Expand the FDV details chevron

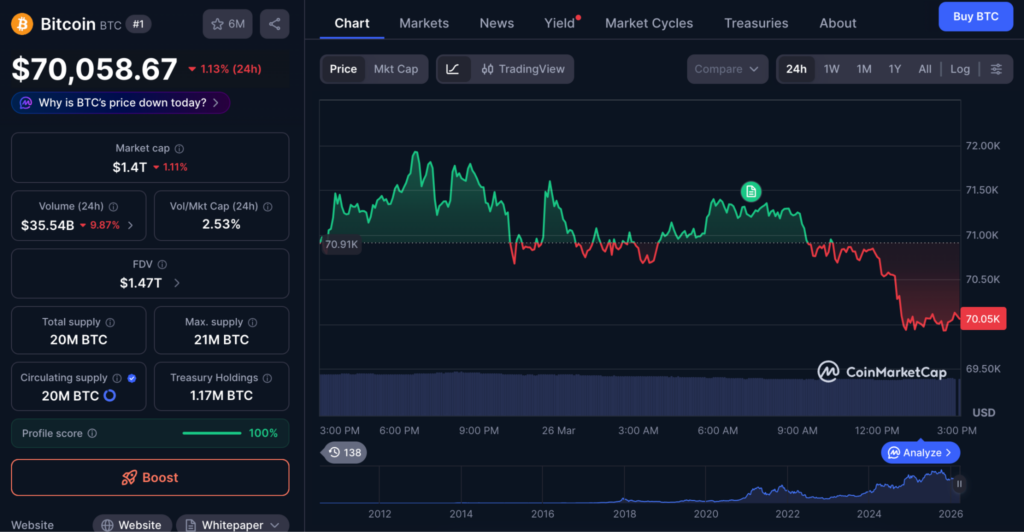tap(177, 283)
